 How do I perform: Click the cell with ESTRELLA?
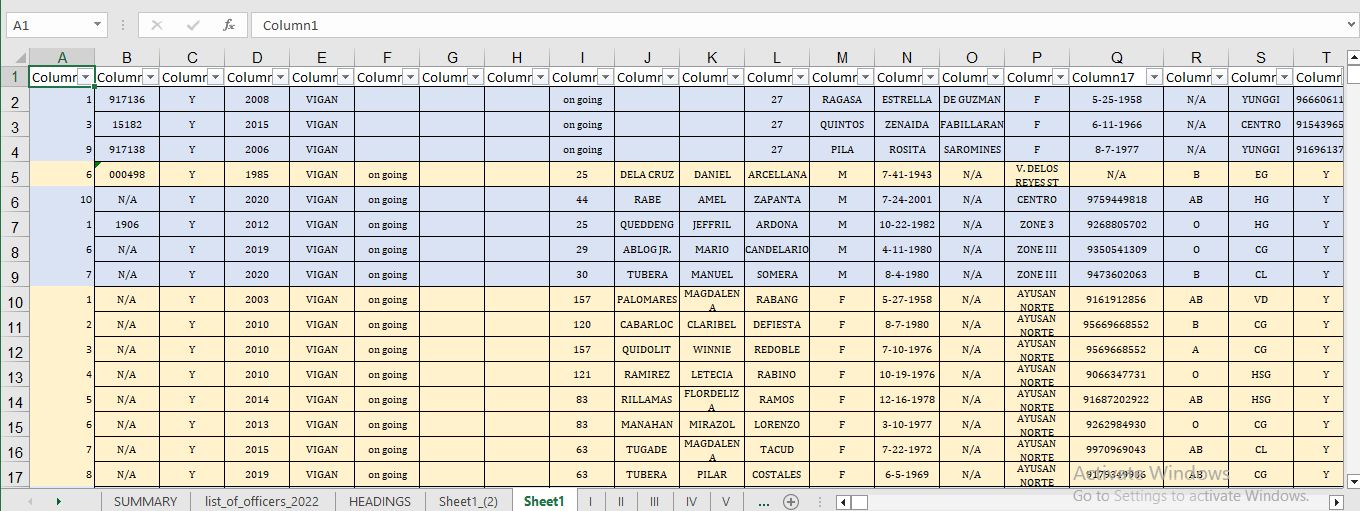[x=907, y=100]
